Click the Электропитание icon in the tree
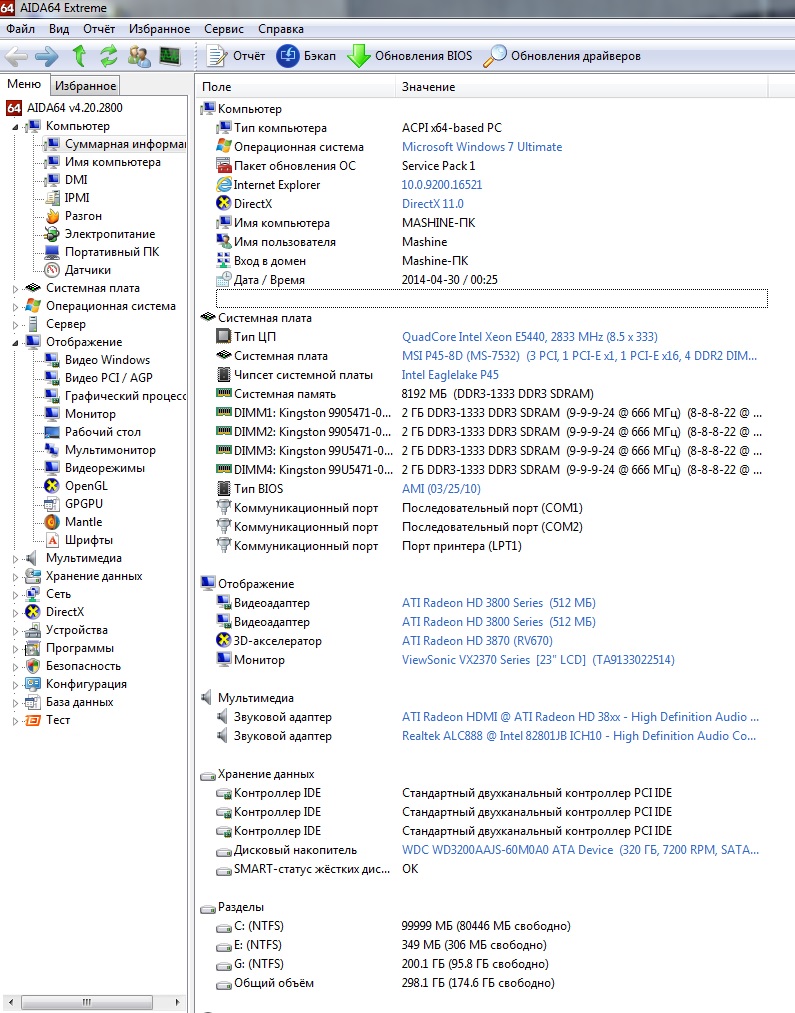 click(x=52, y=234)
